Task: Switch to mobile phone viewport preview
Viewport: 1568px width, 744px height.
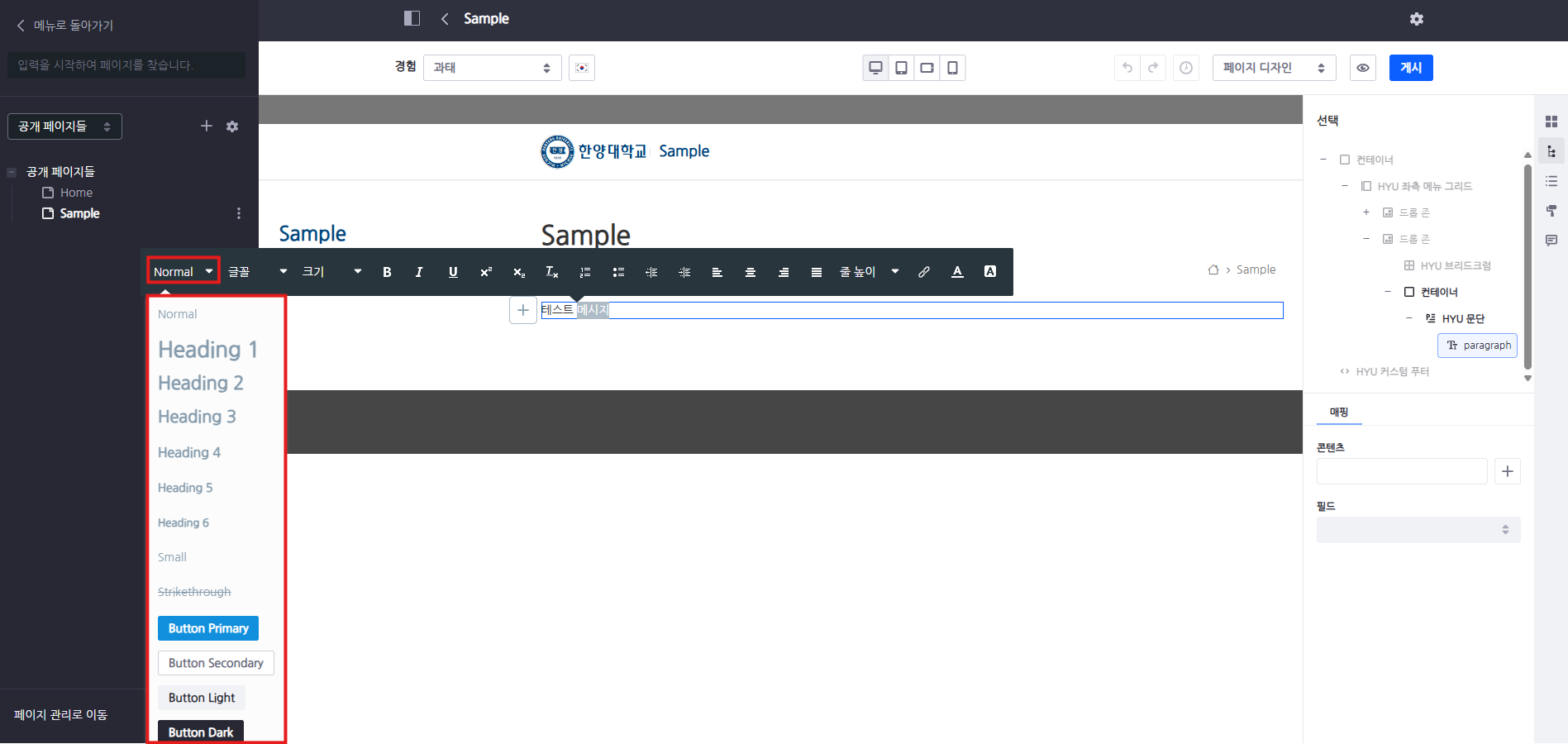Action: [x=952, y=68]
